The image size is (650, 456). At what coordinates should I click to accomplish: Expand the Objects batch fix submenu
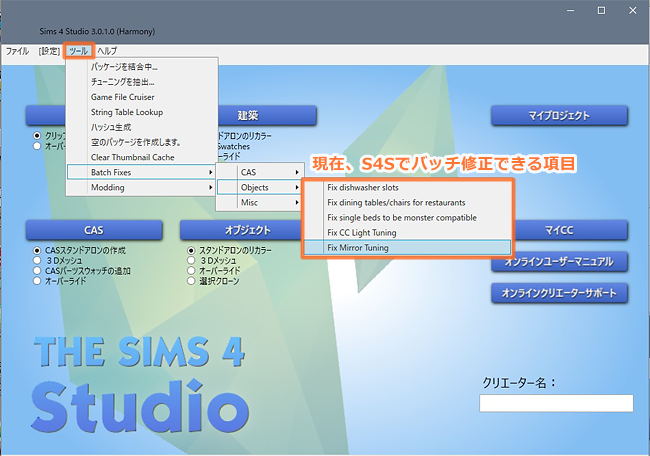point(260,187)
